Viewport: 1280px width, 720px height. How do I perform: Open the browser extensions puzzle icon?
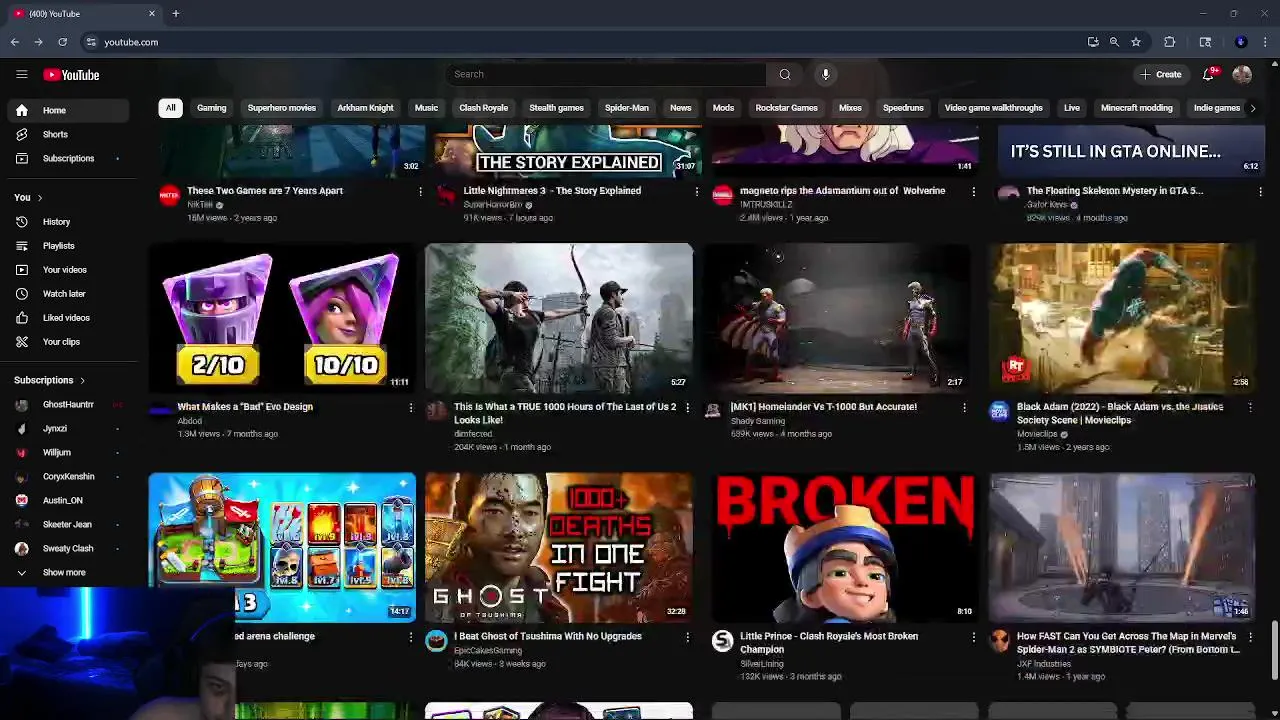pyautogui.click(x=1169, y=42)
